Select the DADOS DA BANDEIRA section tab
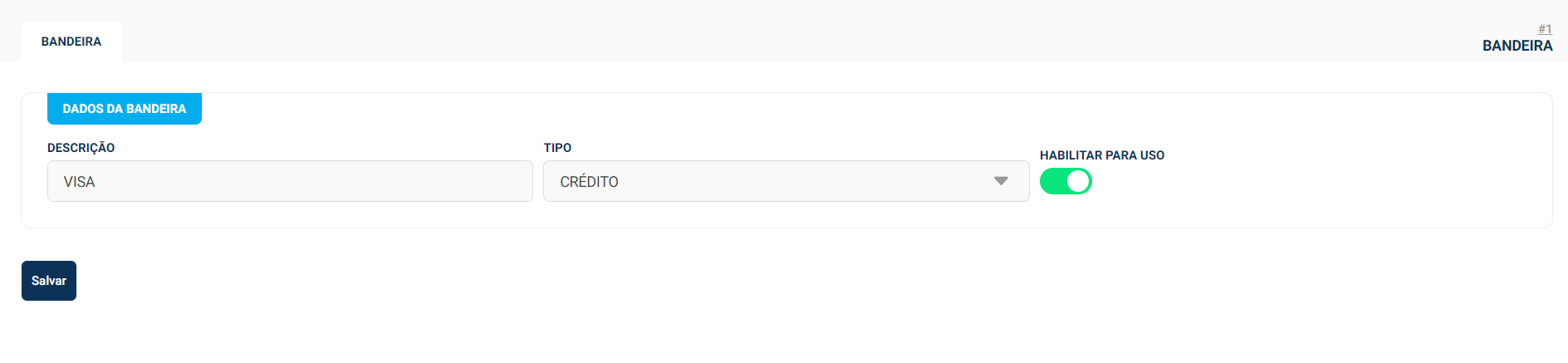1568x363 pixels. pyautogui.click(x=125, y=109)
